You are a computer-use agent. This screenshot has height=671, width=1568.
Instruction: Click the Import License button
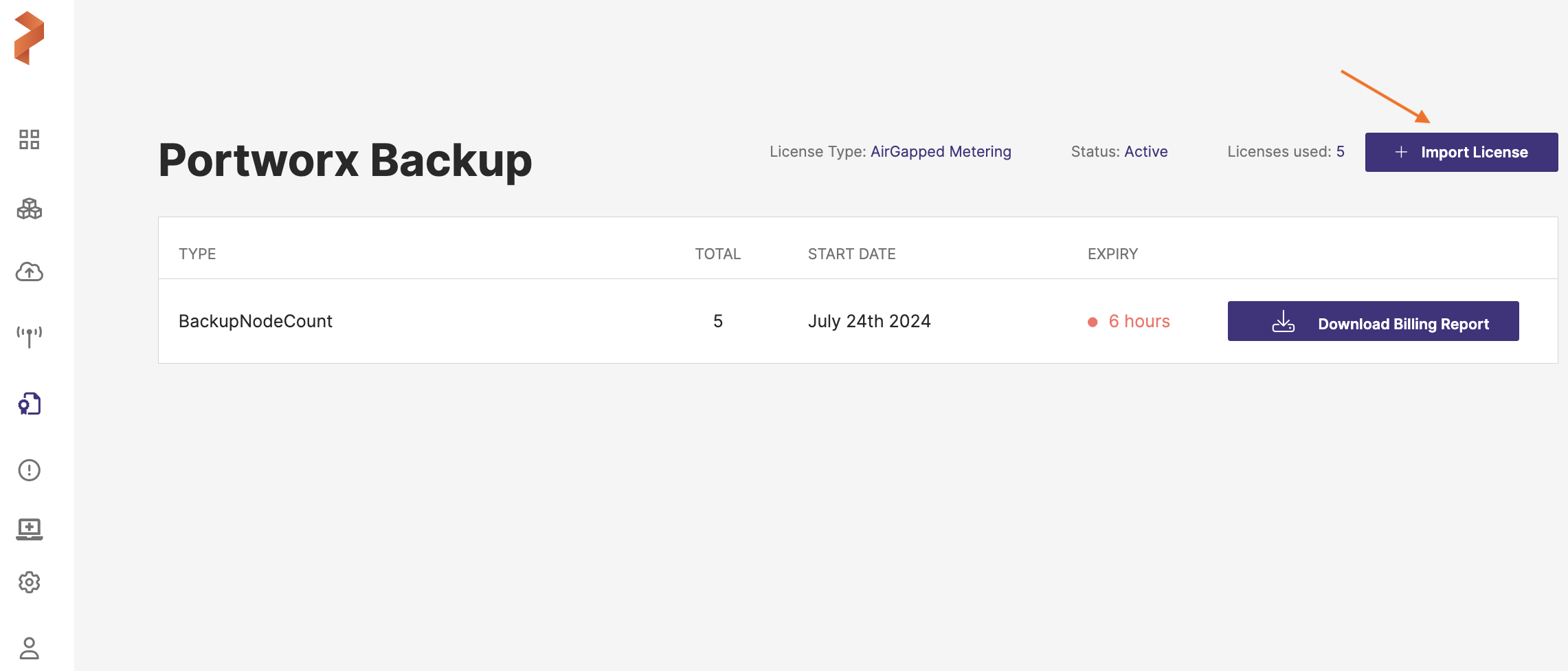1461,152
